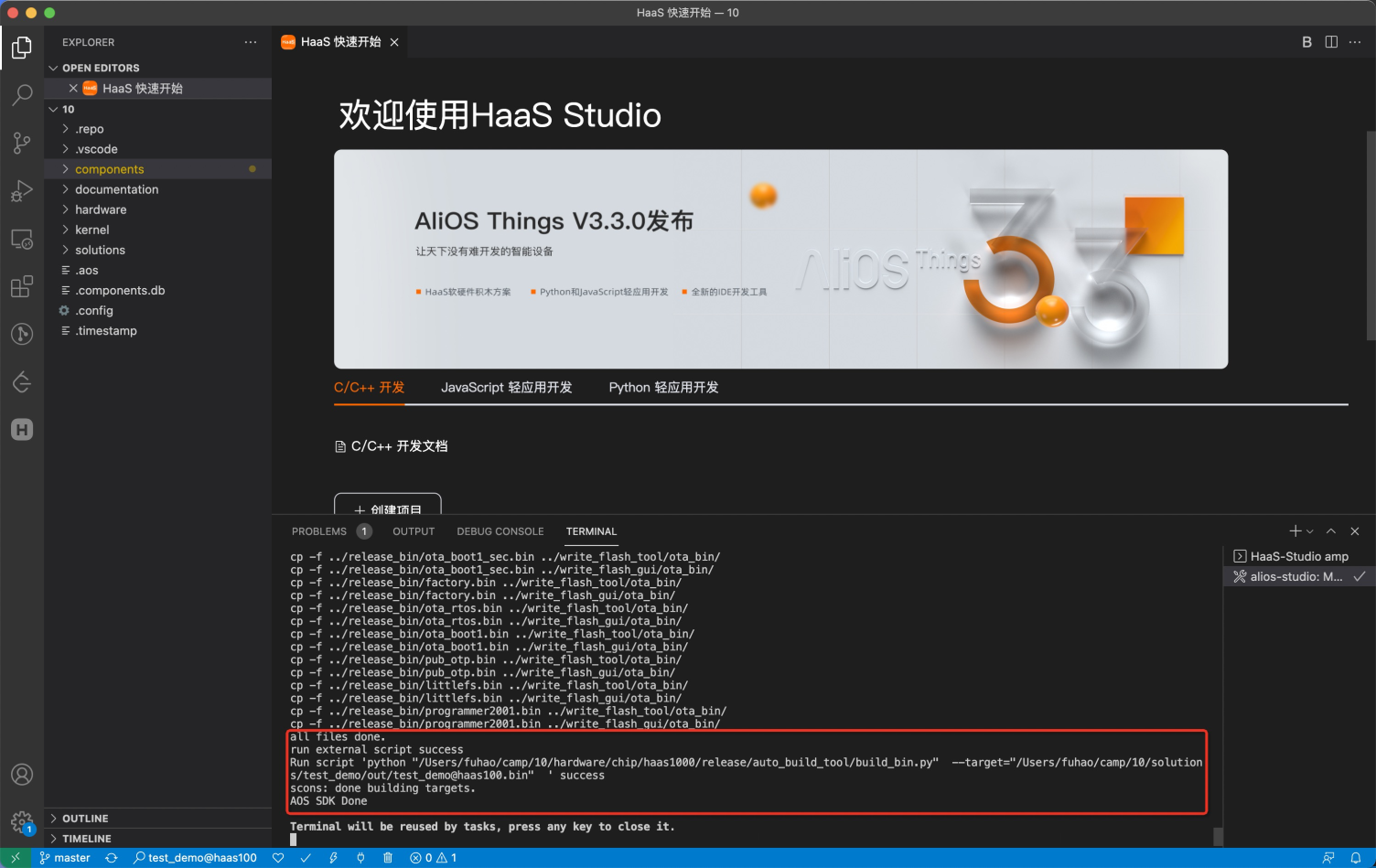Switch to Python 轻应用开发 tab
Viewport: 1376px width, 868px height.
663,388
